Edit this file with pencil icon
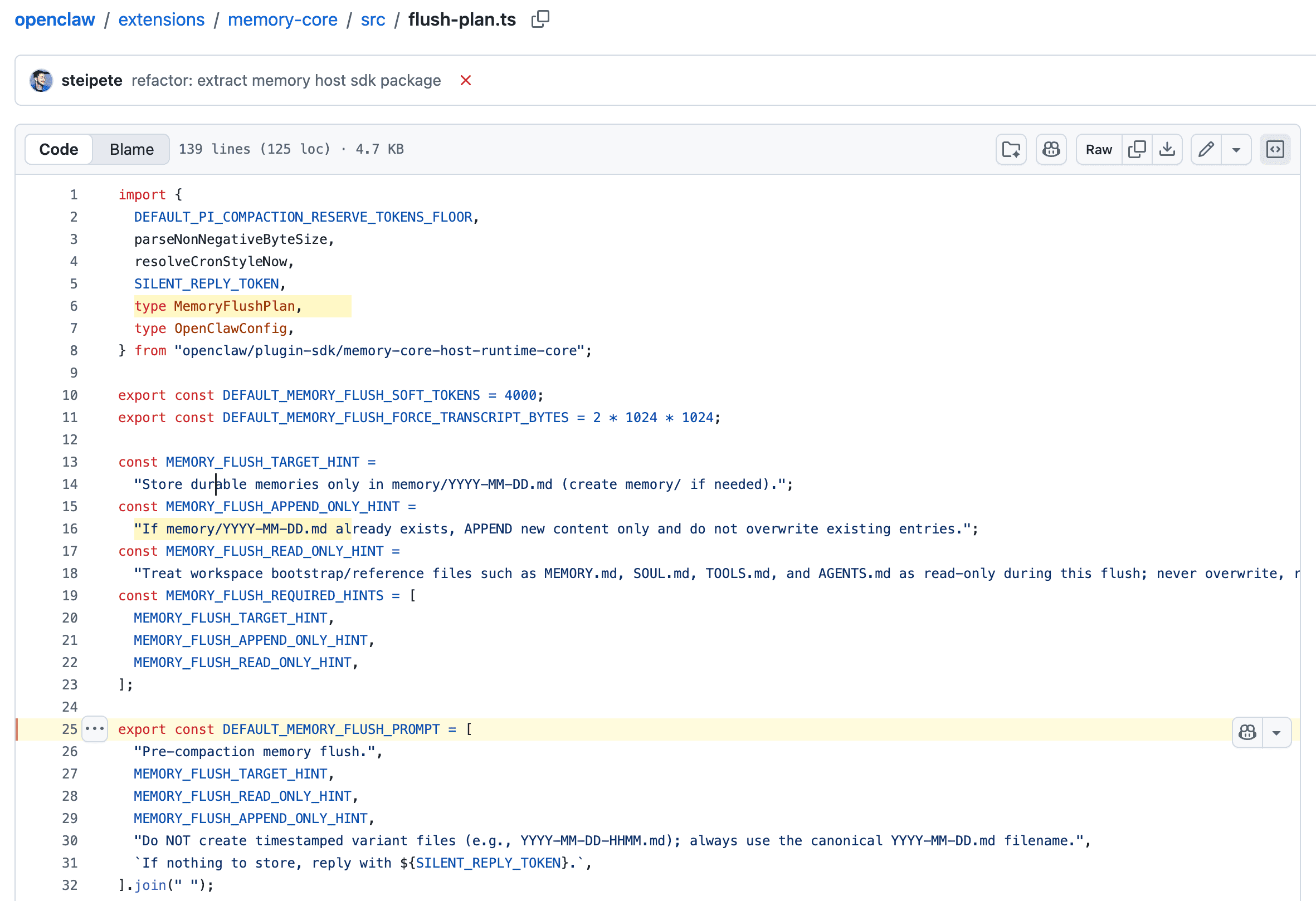Image resolution: width=1316 pixels, height=901 pixels. pos(1206,149)
